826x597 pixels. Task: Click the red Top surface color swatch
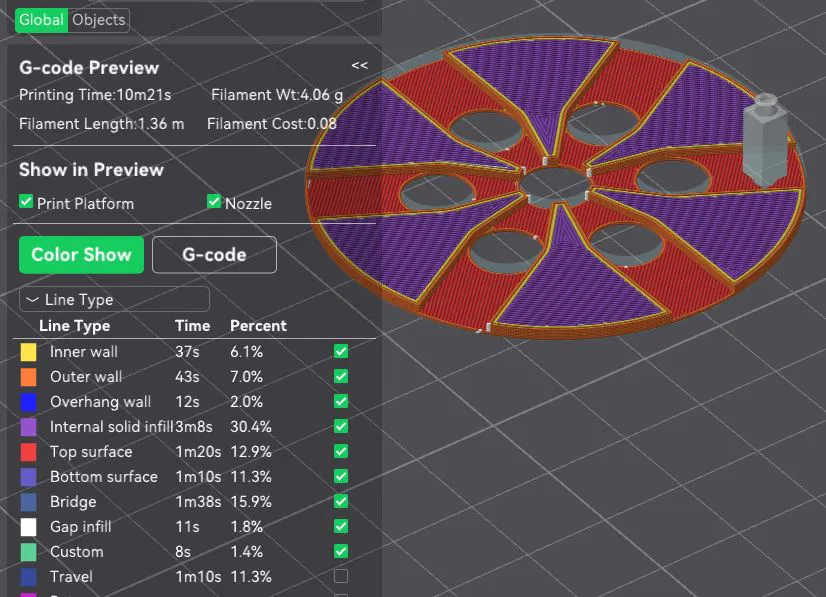[x=28, y=452]
